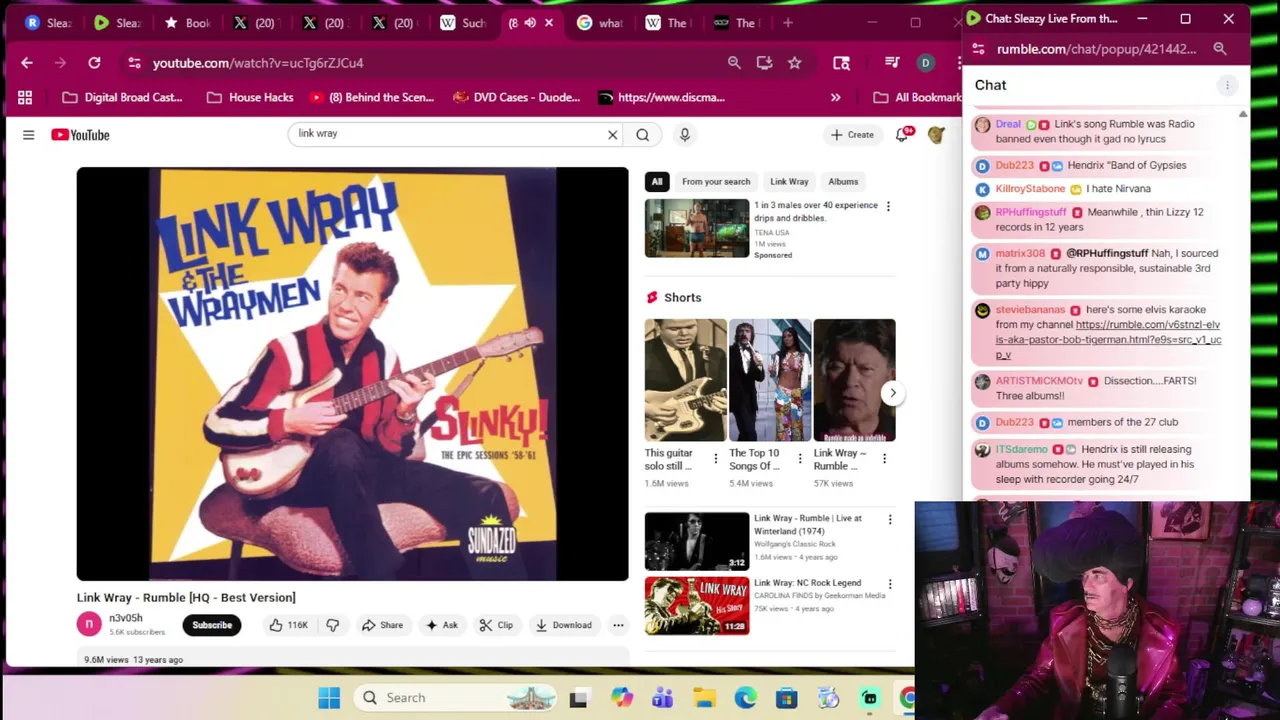Open a new Chrome tab
The height and width of the screenshot is (720, 1280).
coord(788,23)
